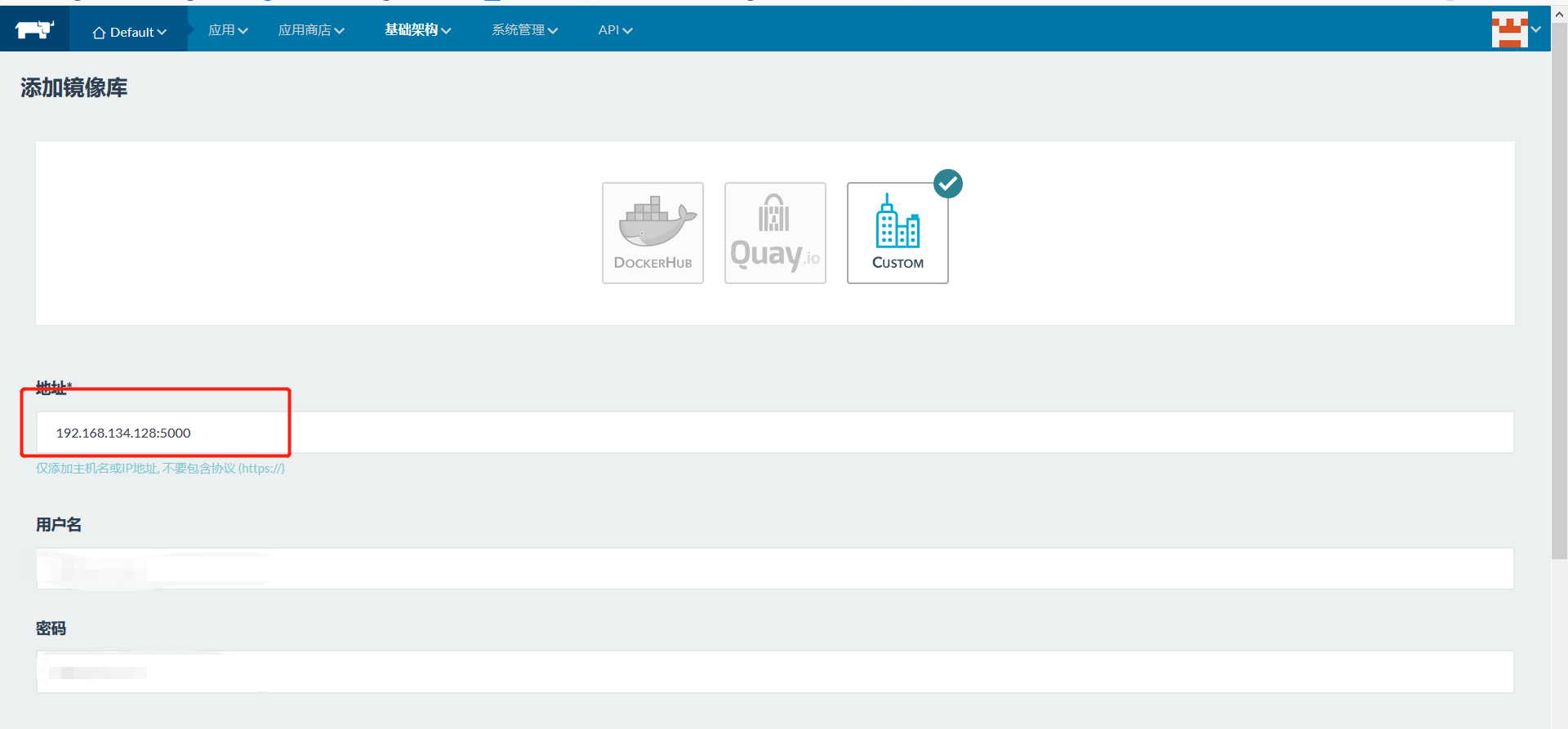
Task: Open the 应用商店 menu
Action: click(311, 30)
